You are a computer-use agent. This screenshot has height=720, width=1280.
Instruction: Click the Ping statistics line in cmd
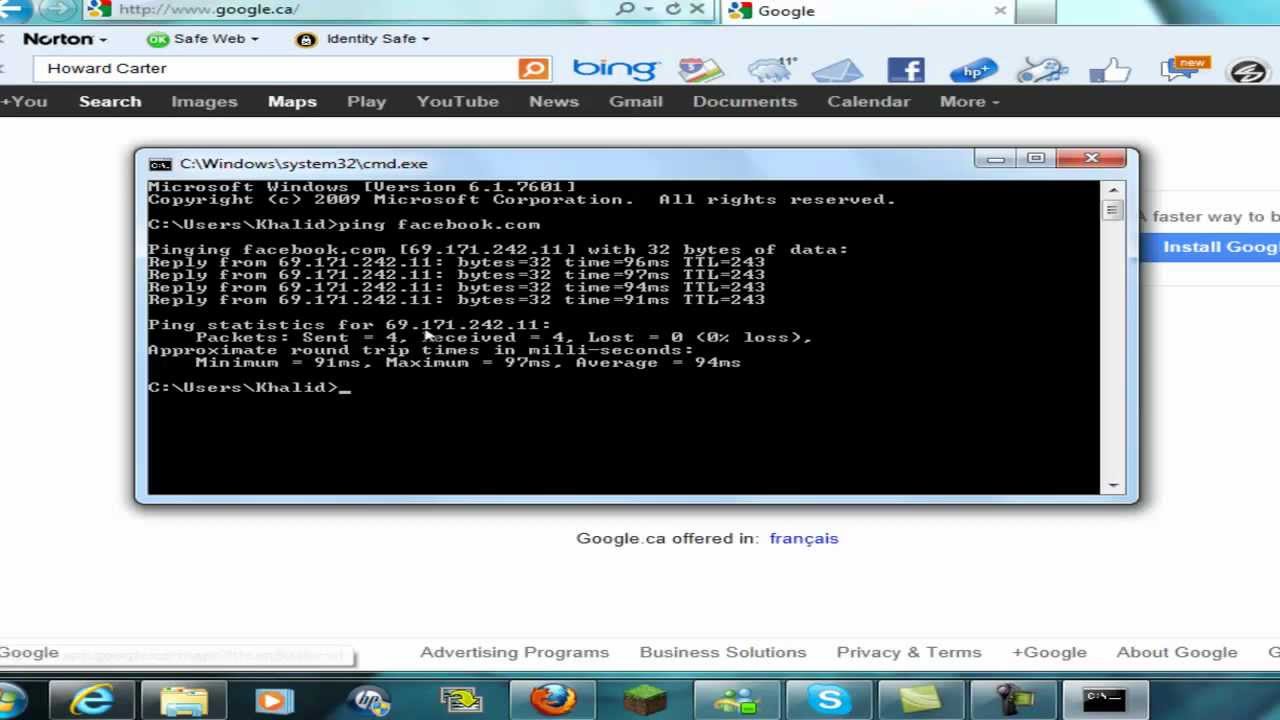point(349,324)
